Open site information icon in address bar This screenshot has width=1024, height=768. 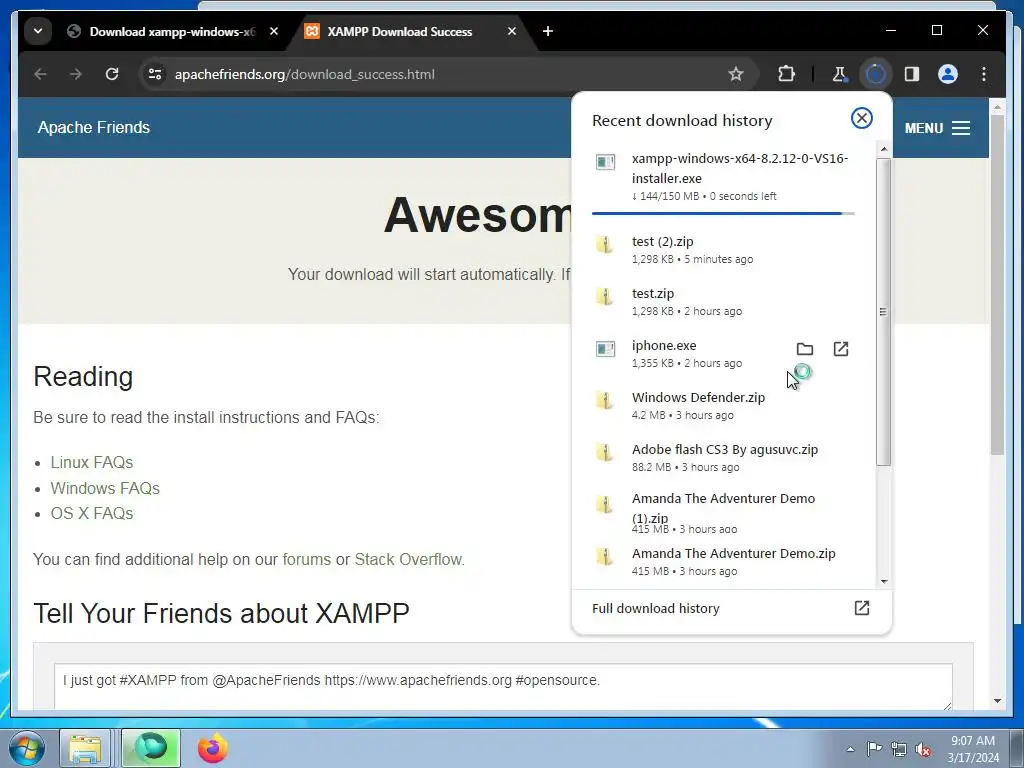pyautogui.click(x=155, y=74)
